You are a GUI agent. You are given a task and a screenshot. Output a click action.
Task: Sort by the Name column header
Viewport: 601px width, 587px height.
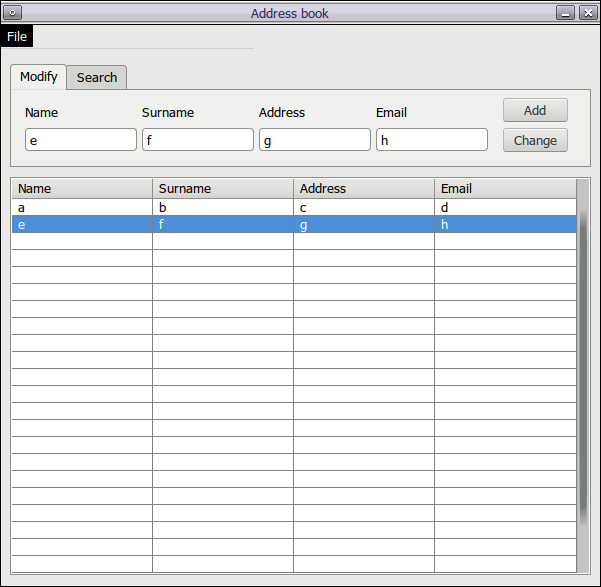(x=82, y=189)
